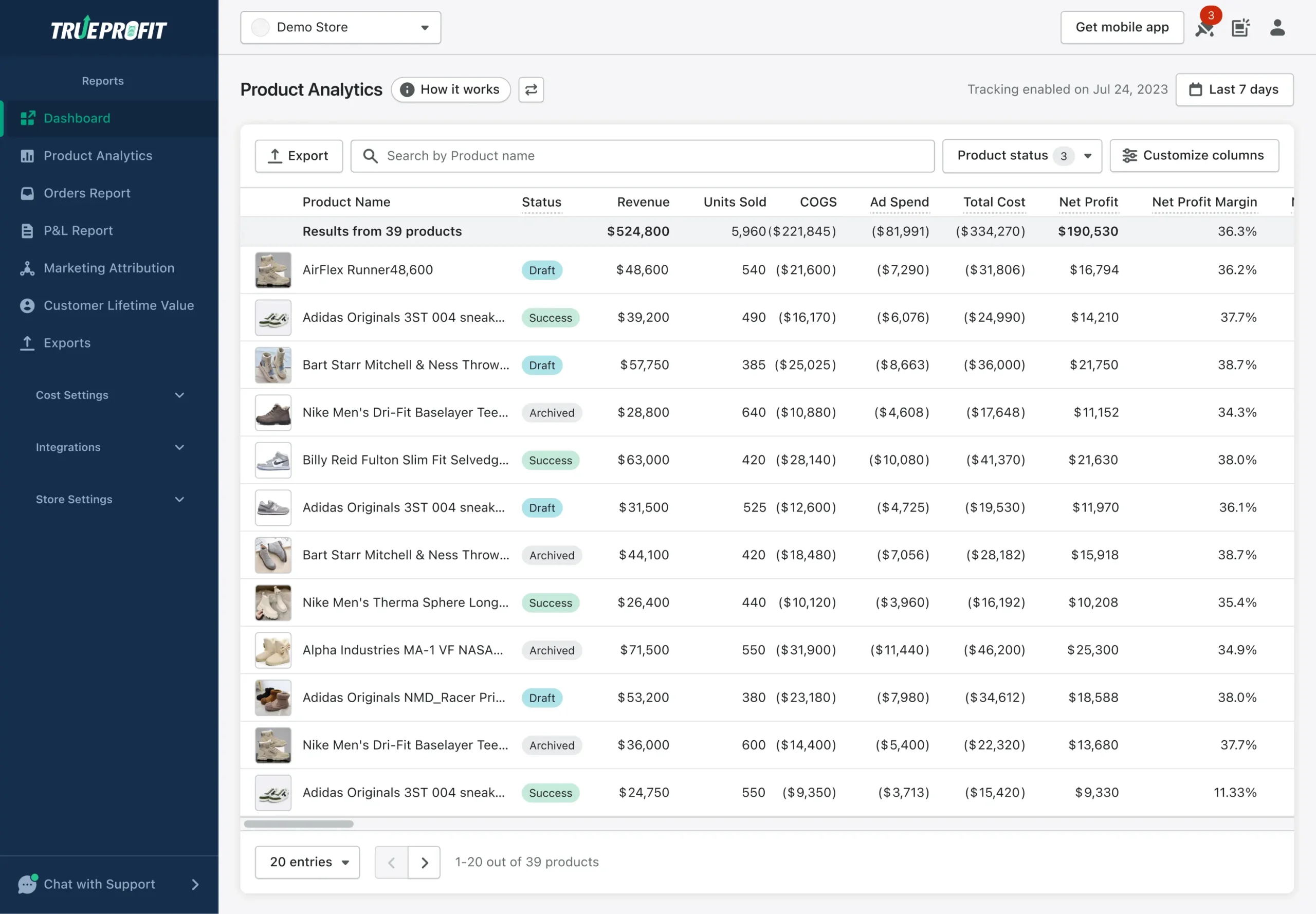This screenshot has width=1316, height=914.
Task: Go to previous page of products
Action: (x=392, y=863)
